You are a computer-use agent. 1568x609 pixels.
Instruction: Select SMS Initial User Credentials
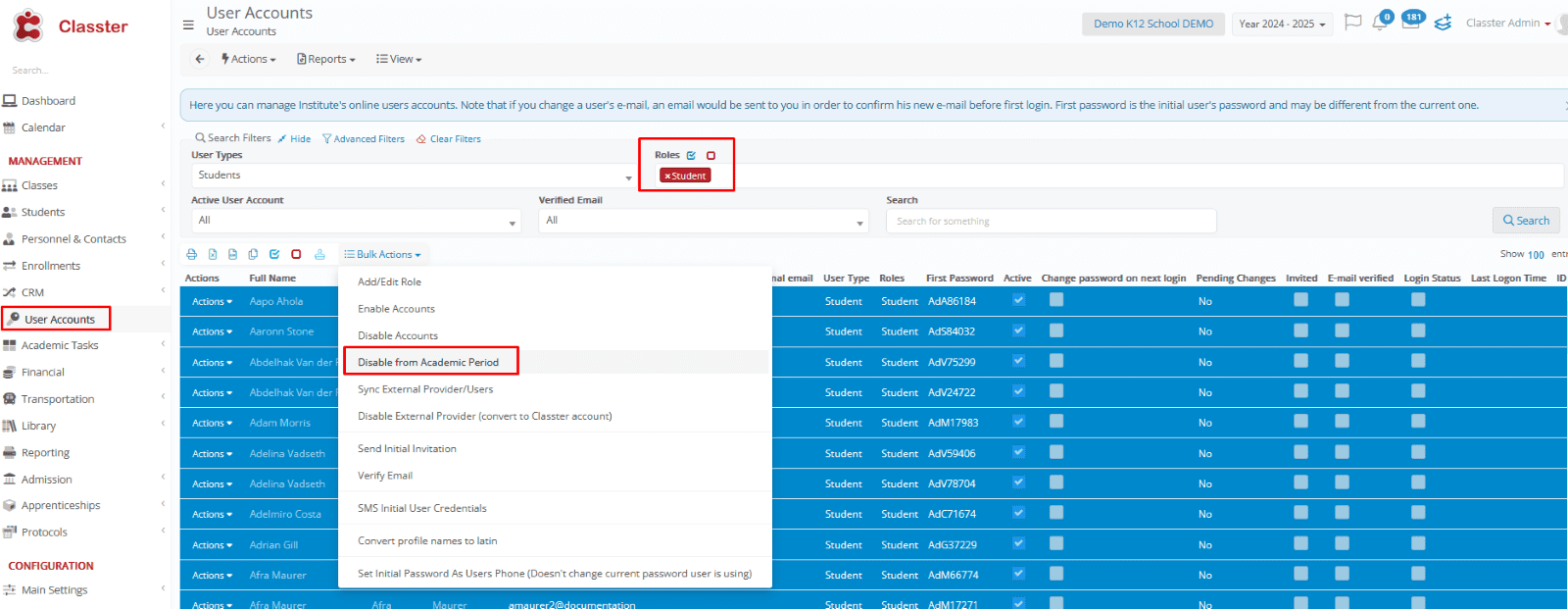[x=421, y=508]
